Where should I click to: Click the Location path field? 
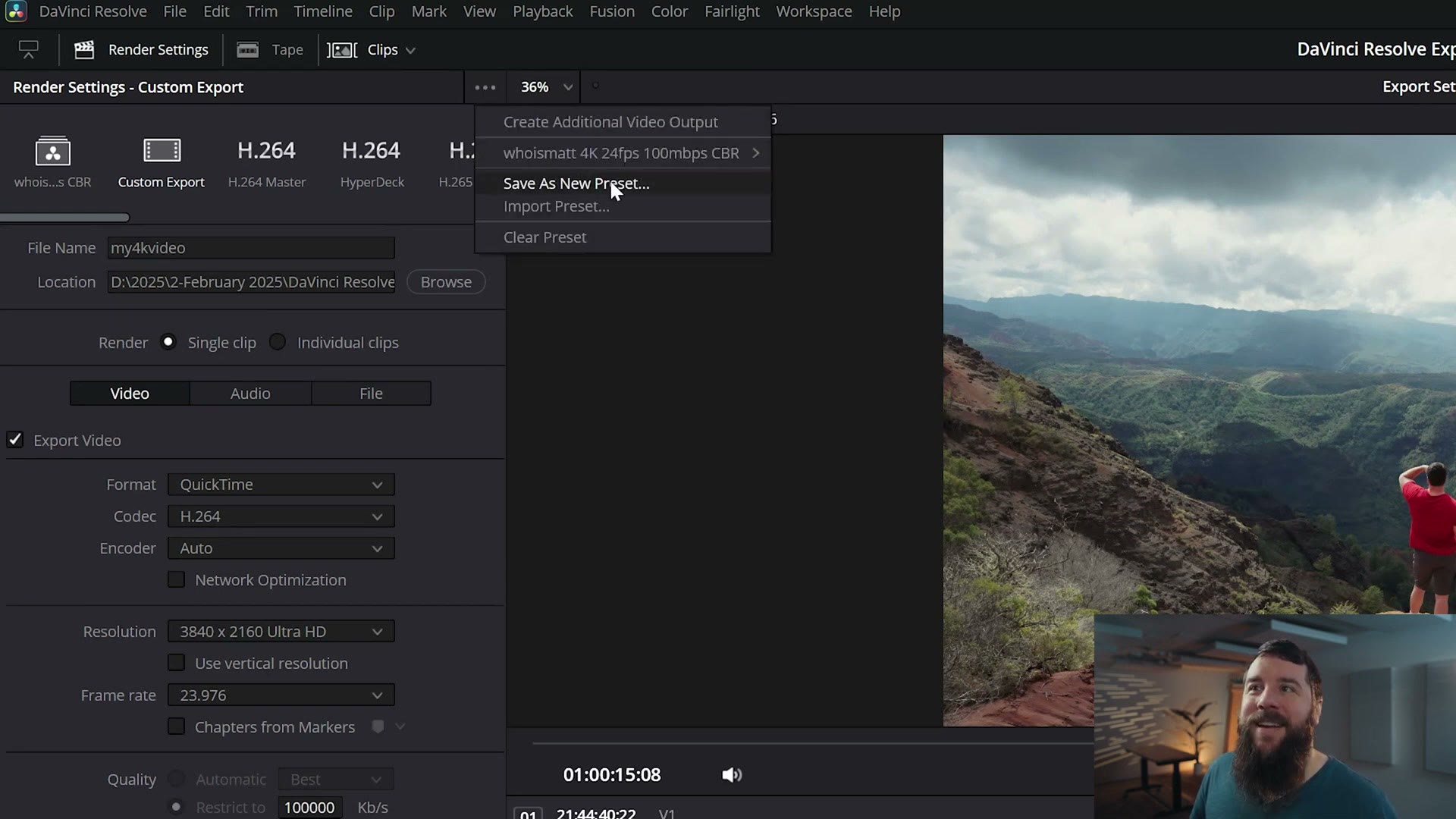pos(251,282)
